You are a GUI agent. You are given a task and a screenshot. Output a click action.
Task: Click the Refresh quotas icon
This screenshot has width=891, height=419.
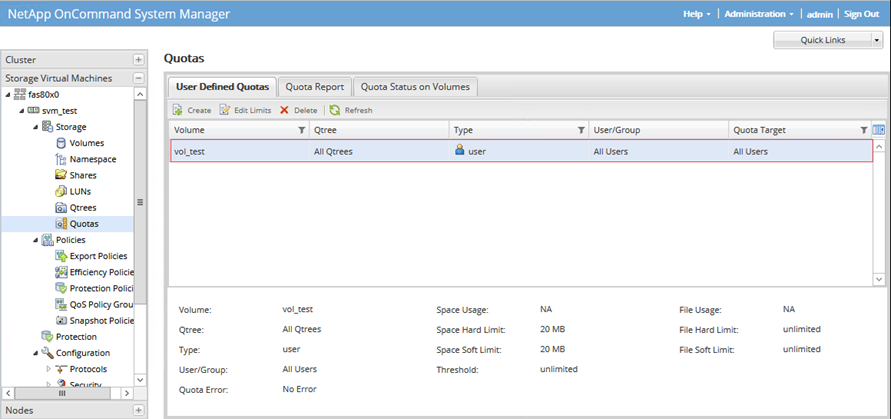(x=335, y=110)
